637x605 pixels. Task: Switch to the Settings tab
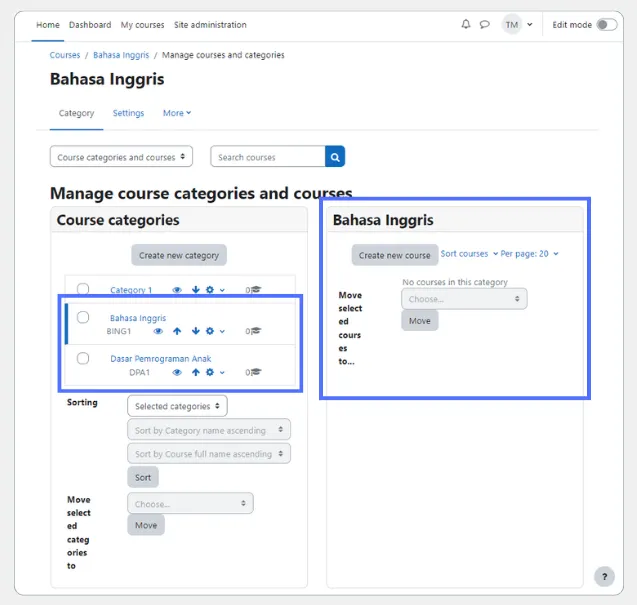click(128, 113)
